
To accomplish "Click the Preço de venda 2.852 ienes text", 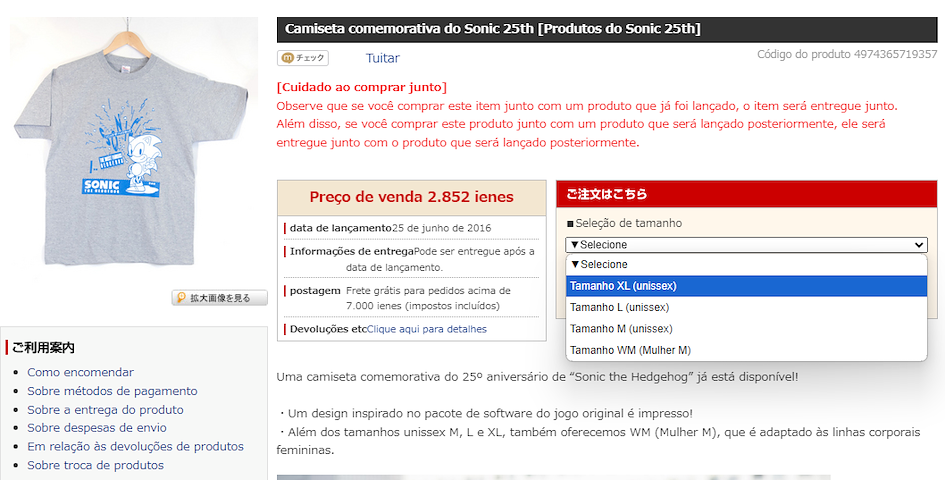I will click(412, 197).
